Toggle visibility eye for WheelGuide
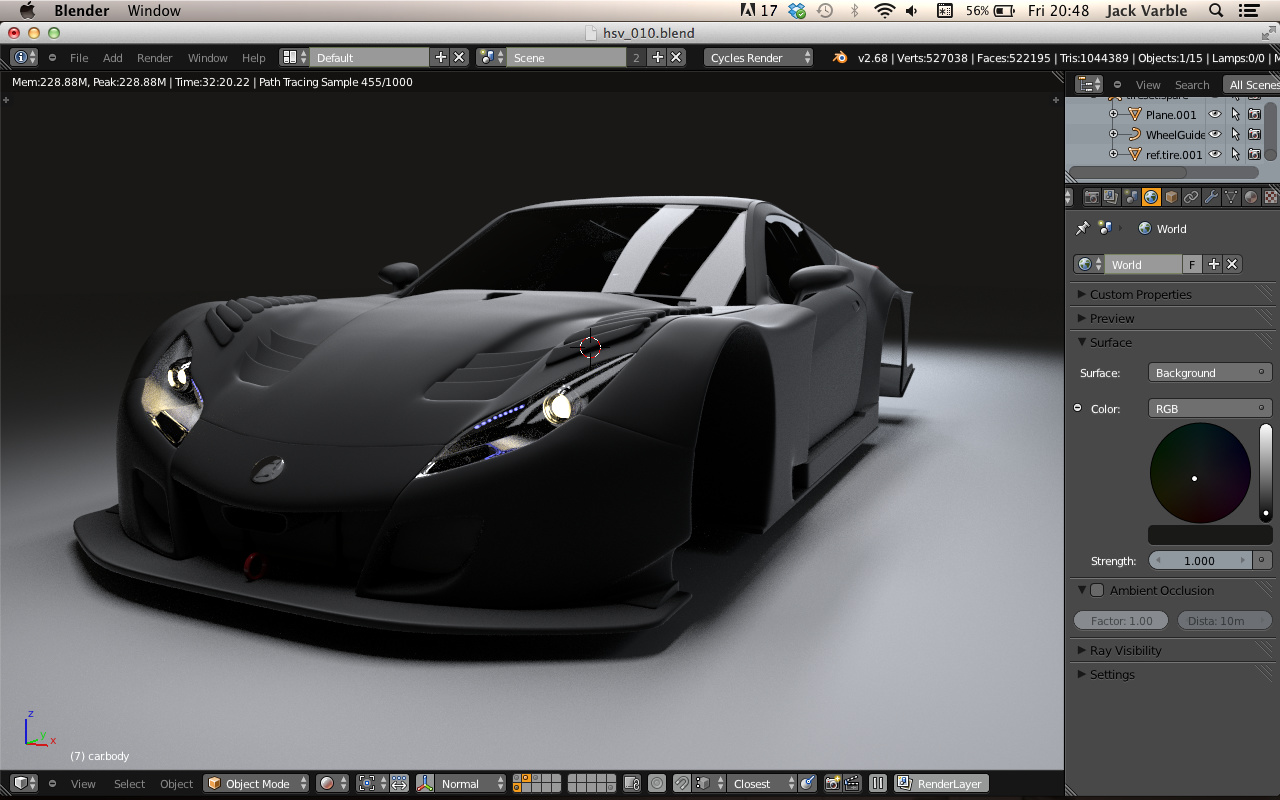 1215,134
